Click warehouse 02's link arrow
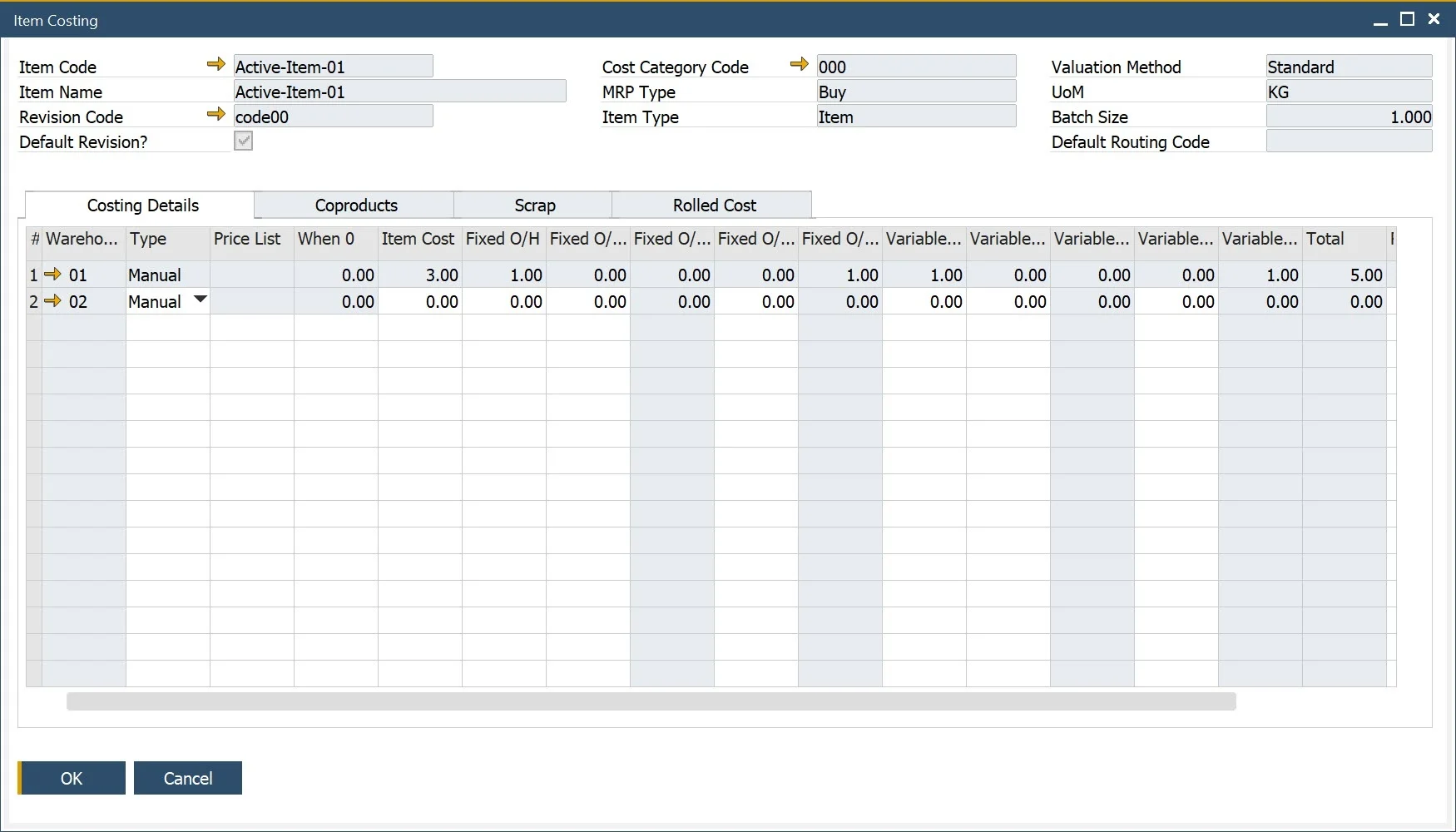This screenshot has width=1456, height=832. click(x=54, y=301)
